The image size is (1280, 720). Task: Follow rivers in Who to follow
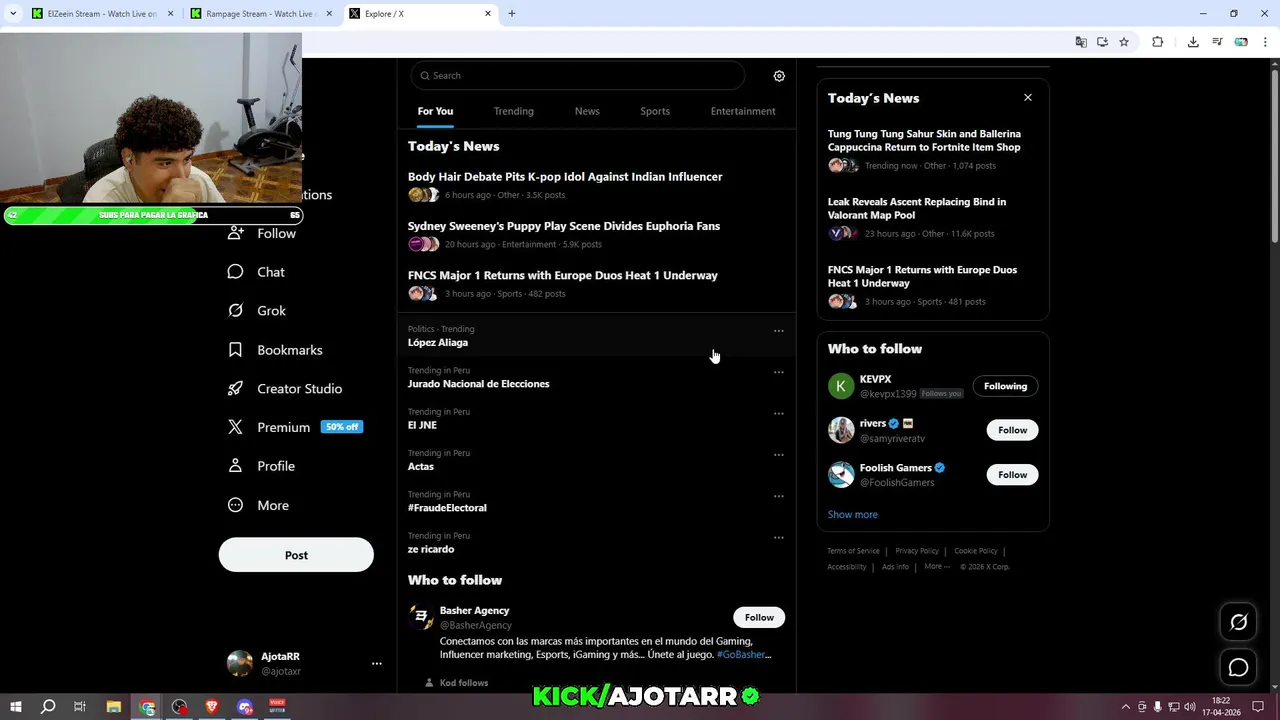click(1012, 430)
